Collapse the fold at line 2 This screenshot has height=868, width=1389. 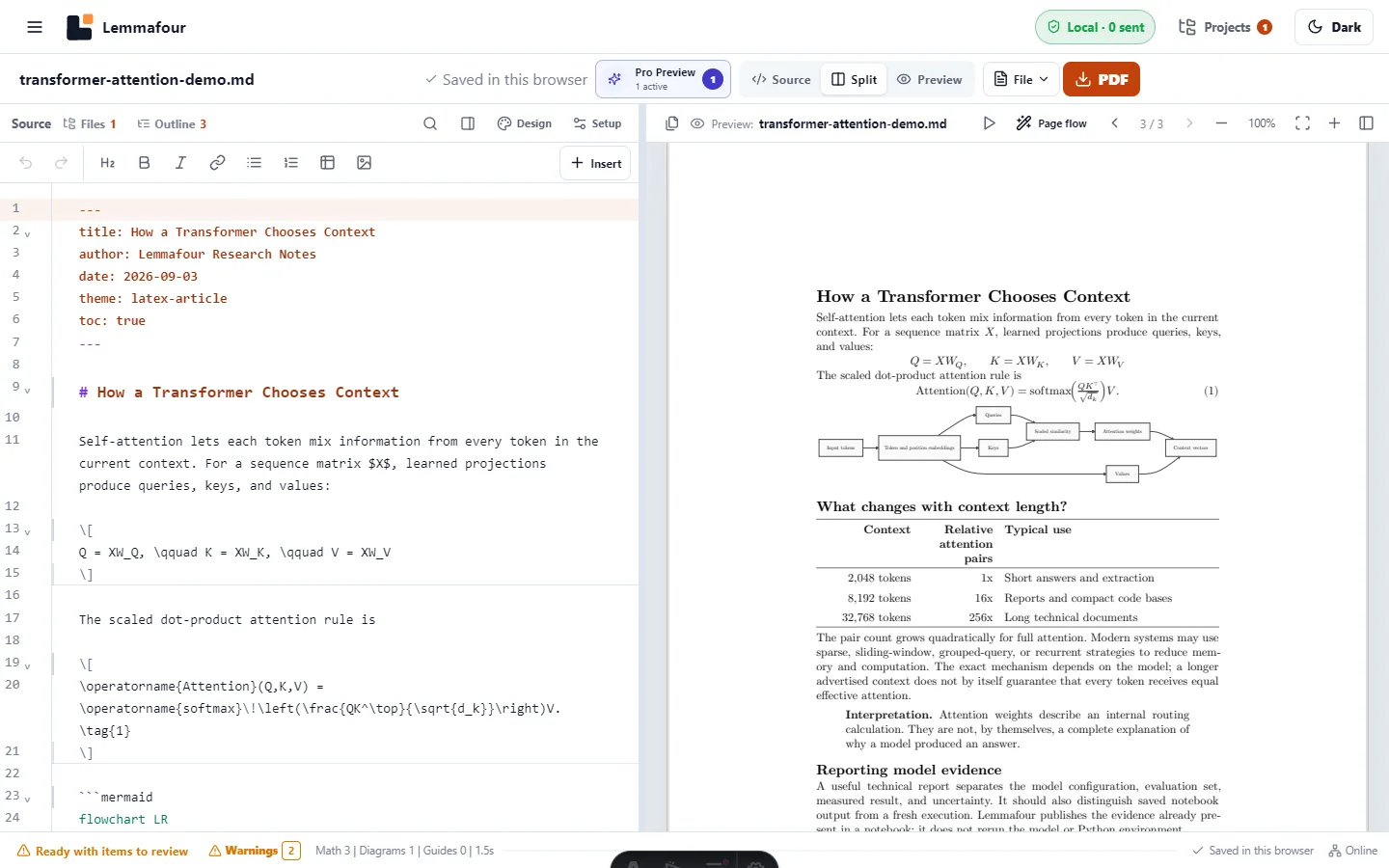pos(28,233)
